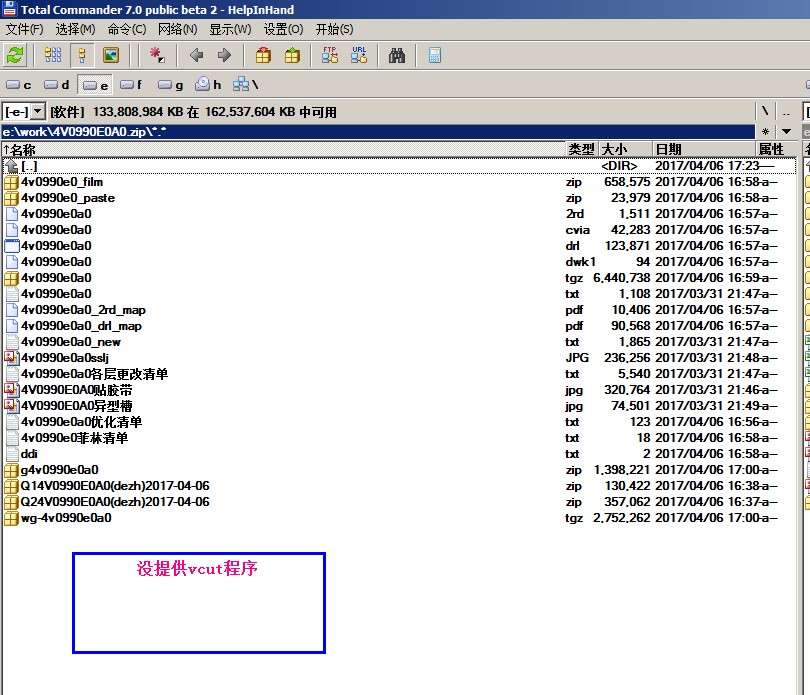Open the URL FTP new connection icon
Screen dimensions: 810x695
coord(359,55)
